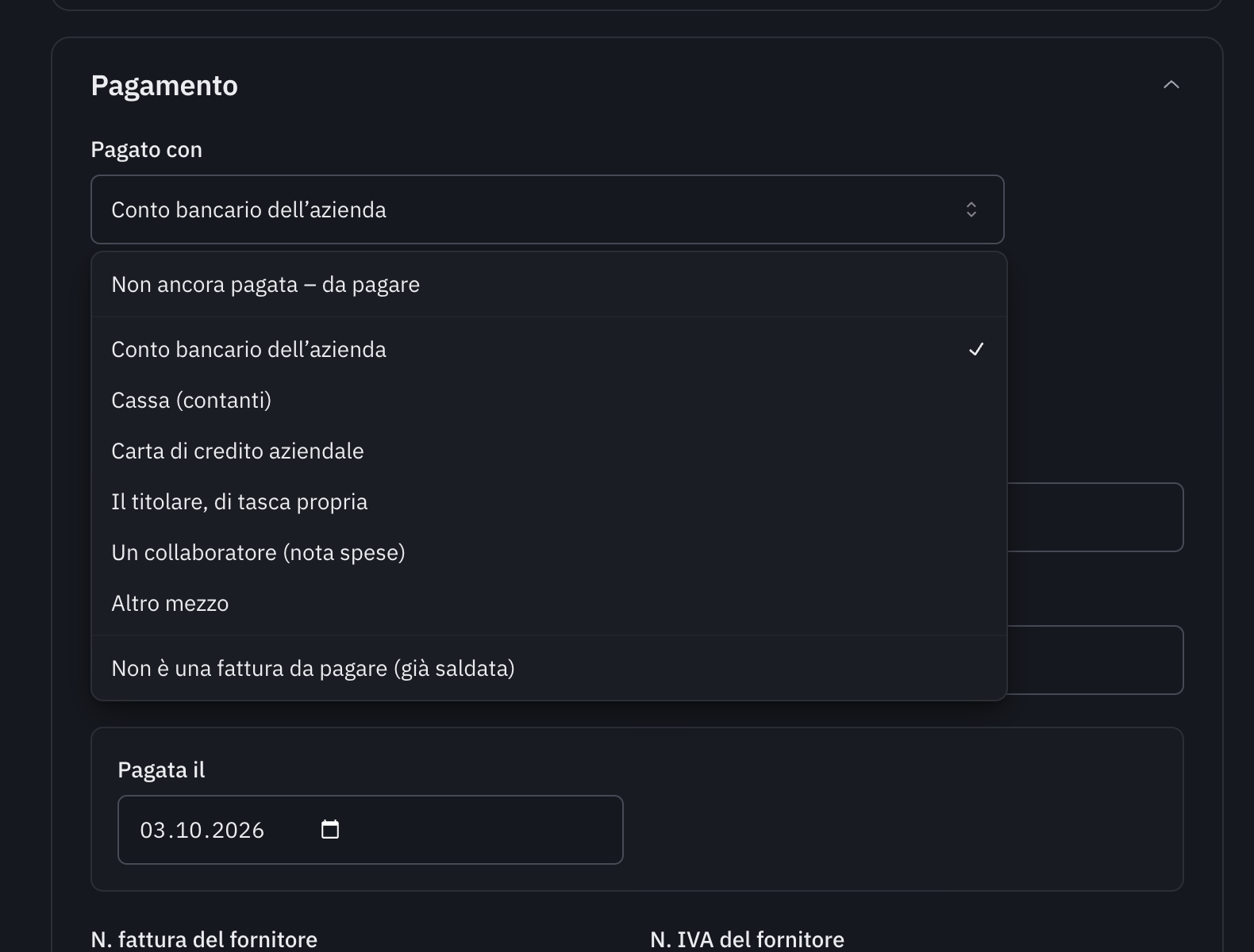
Task: Open the calendar picker icon in Pagata il
Action: coord(329,830)
